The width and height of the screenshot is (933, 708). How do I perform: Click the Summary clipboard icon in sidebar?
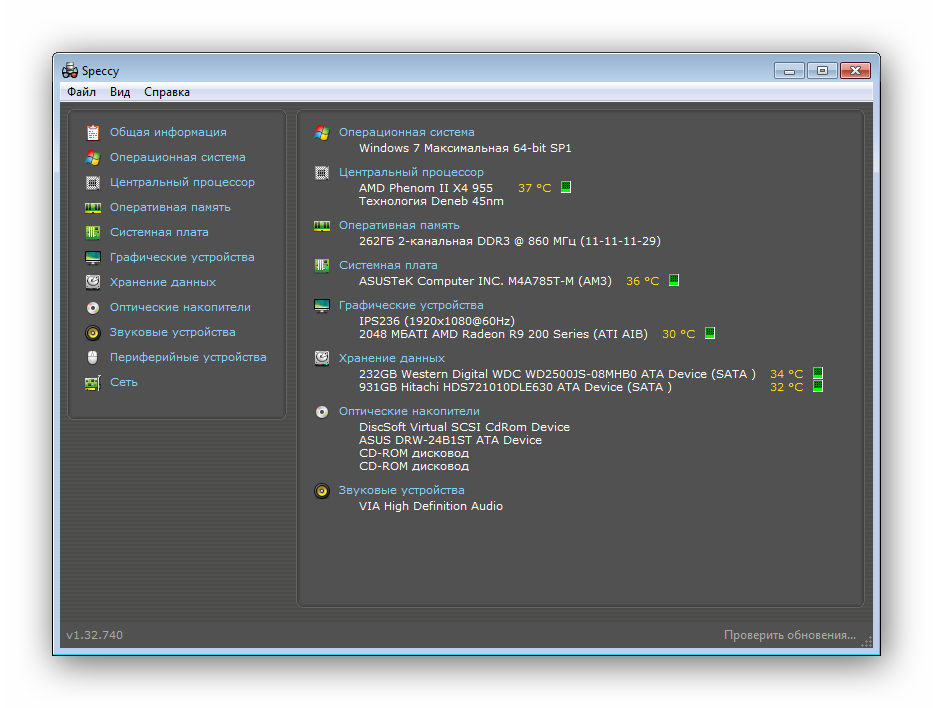coord(93,132)
